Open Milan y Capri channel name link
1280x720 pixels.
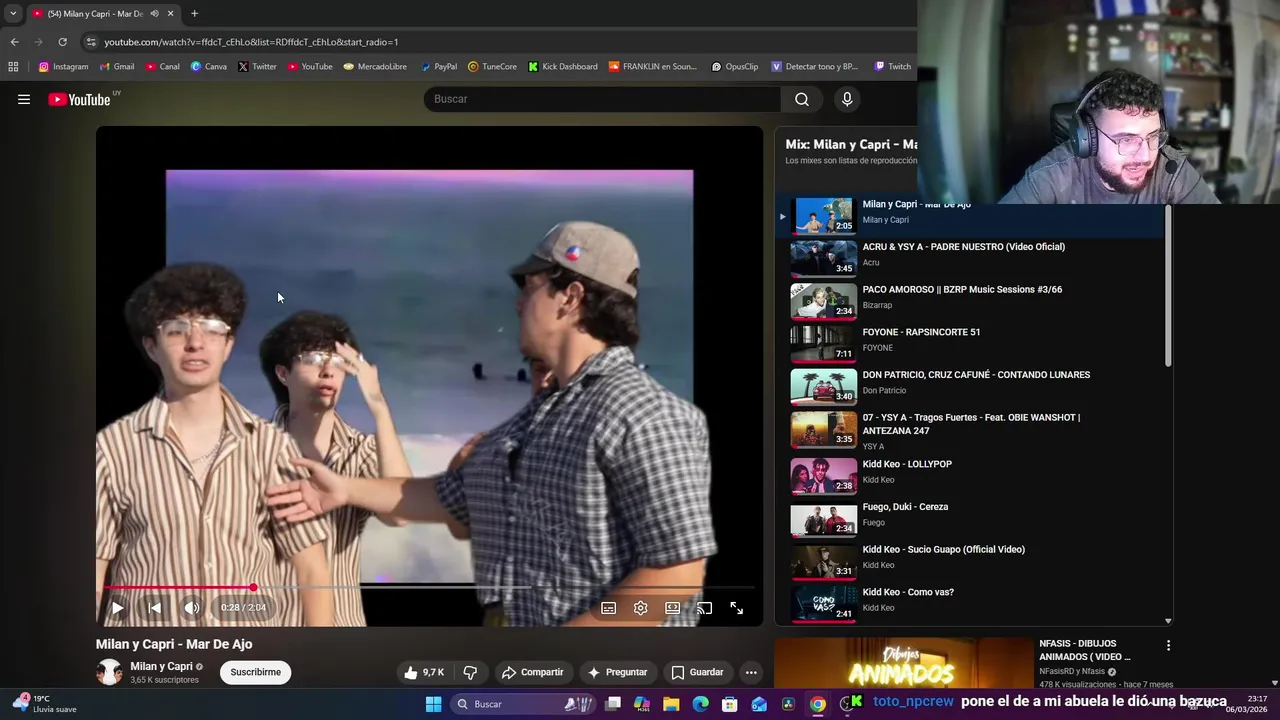(x=161, y=666)
